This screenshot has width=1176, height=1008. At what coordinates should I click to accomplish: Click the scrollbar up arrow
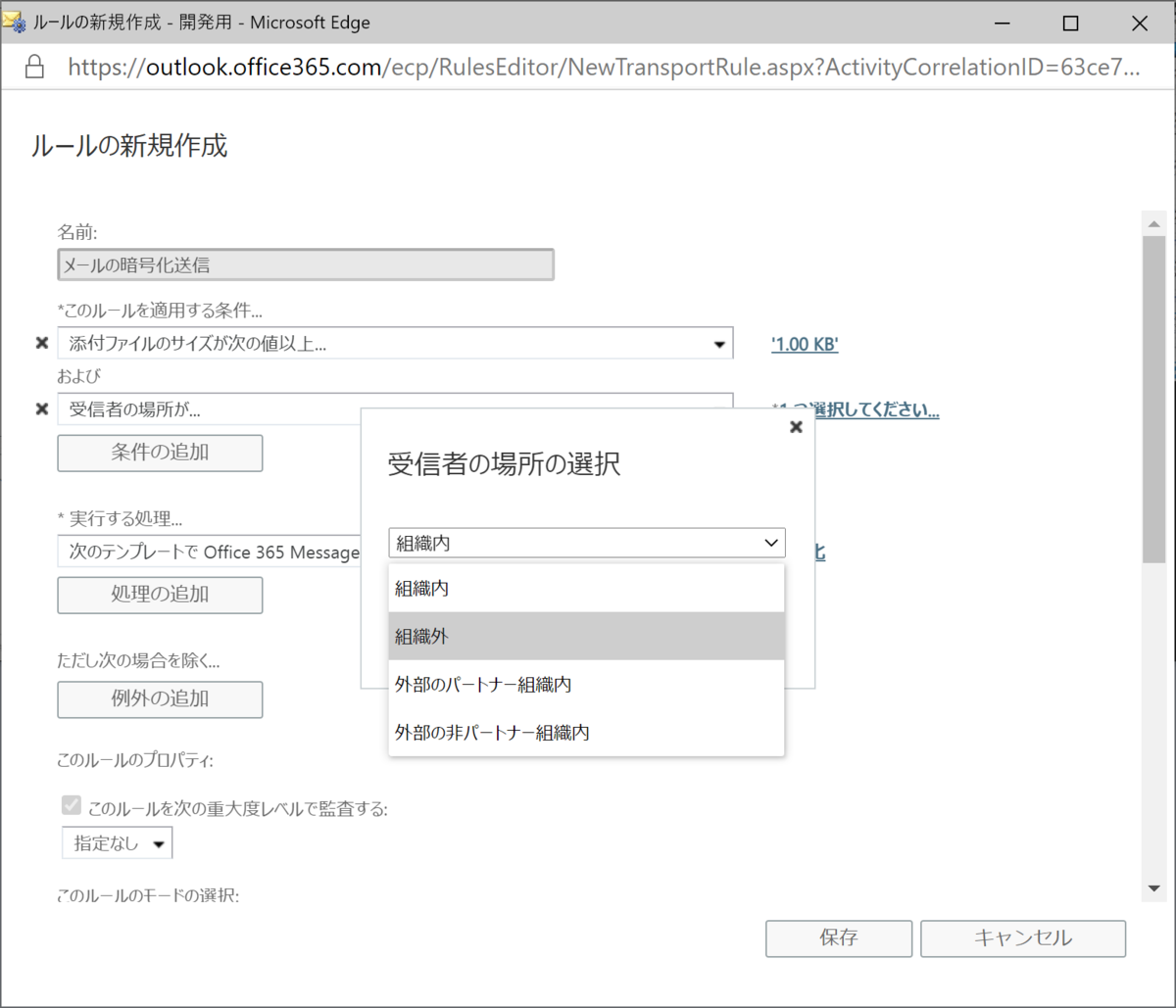click(1154, 221)
